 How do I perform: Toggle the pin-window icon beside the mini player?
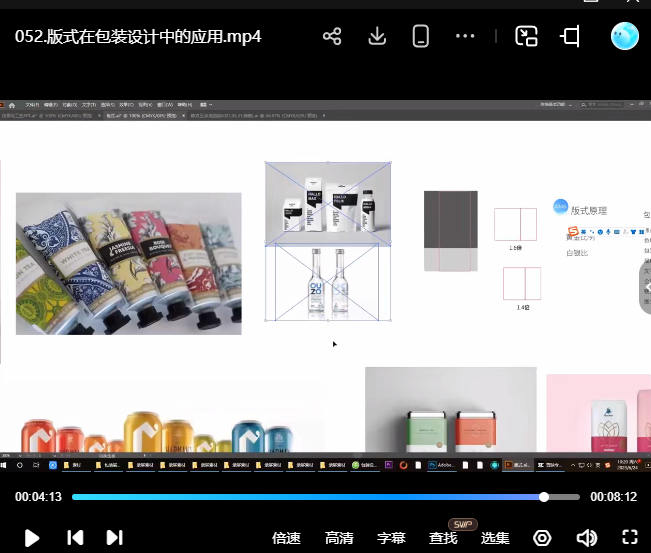[570, 37]
